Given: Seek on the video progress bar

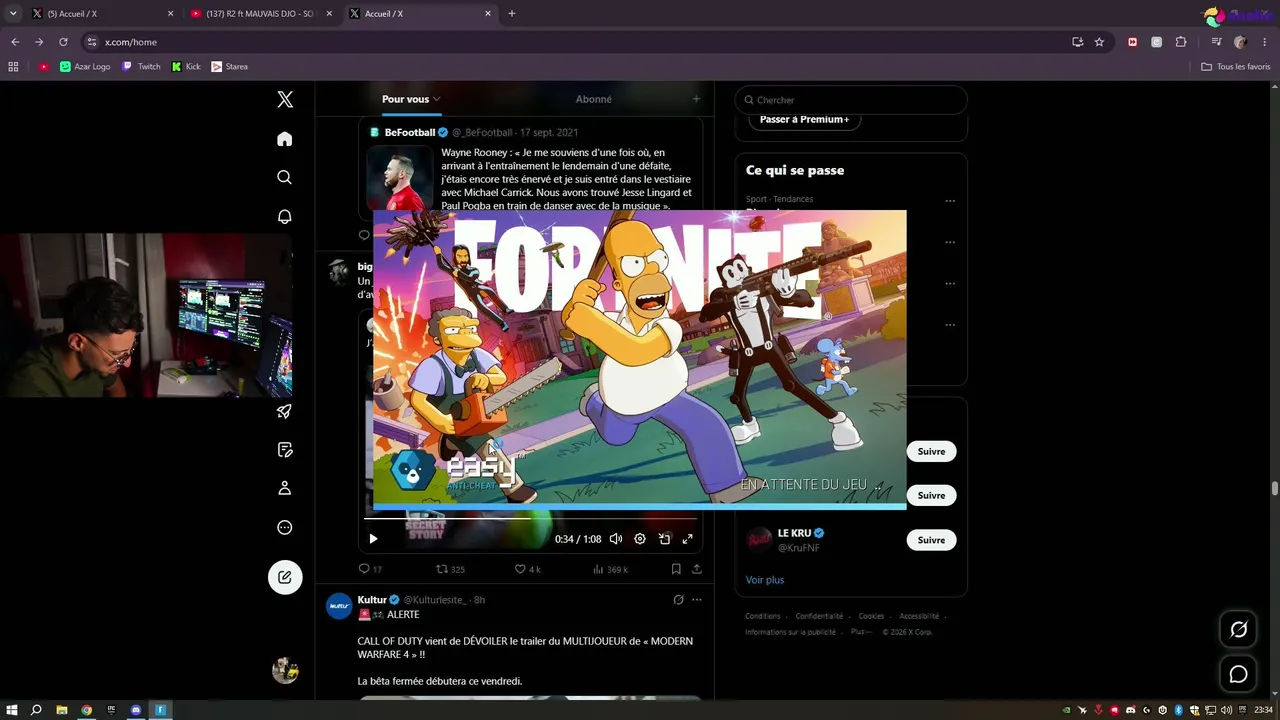Looking at the screenshot, I should pyautogui.click(x=530, y=519).
